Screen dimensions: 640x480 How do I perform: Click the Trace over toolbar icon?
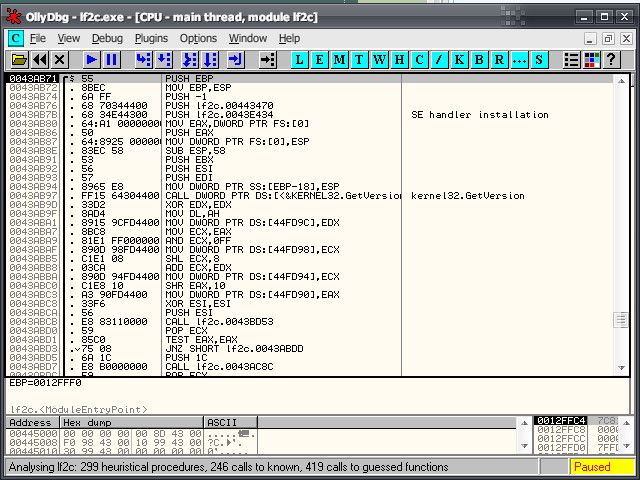(x=210, y=60)
